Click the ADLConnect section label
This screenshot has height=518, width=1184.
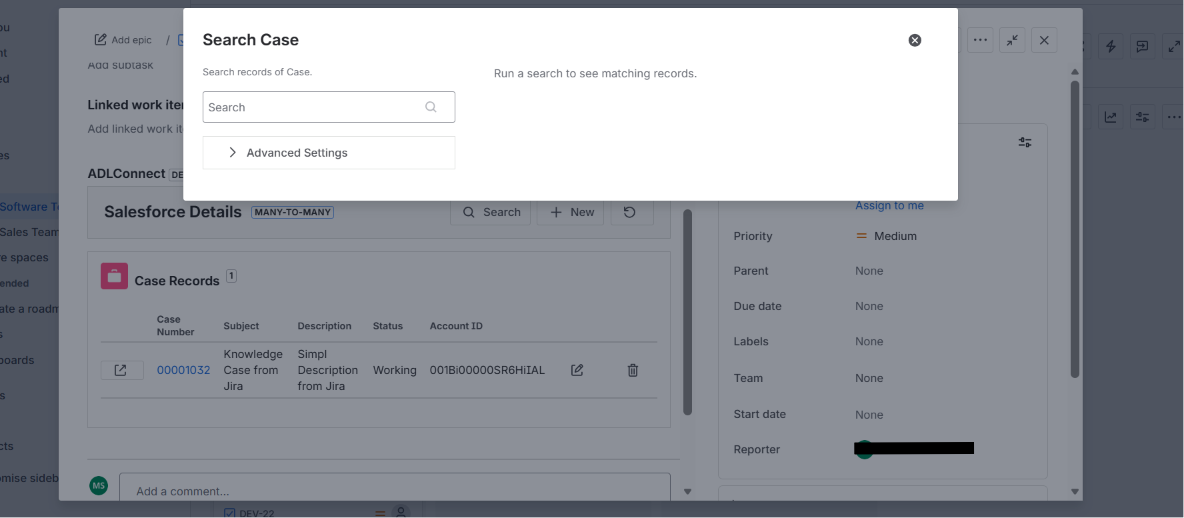(126, 173)
